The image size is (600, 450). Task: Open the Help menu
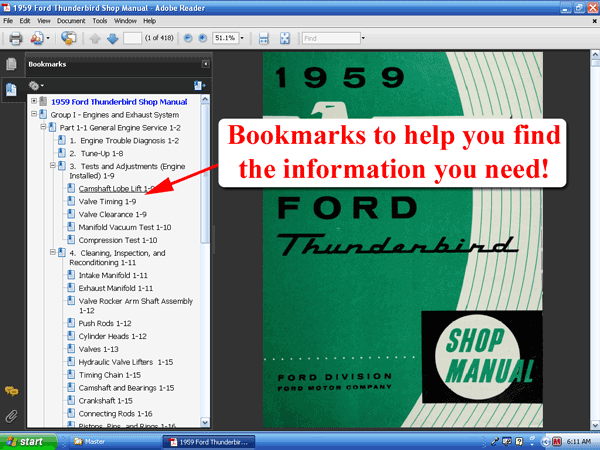[x=150, y=21]
